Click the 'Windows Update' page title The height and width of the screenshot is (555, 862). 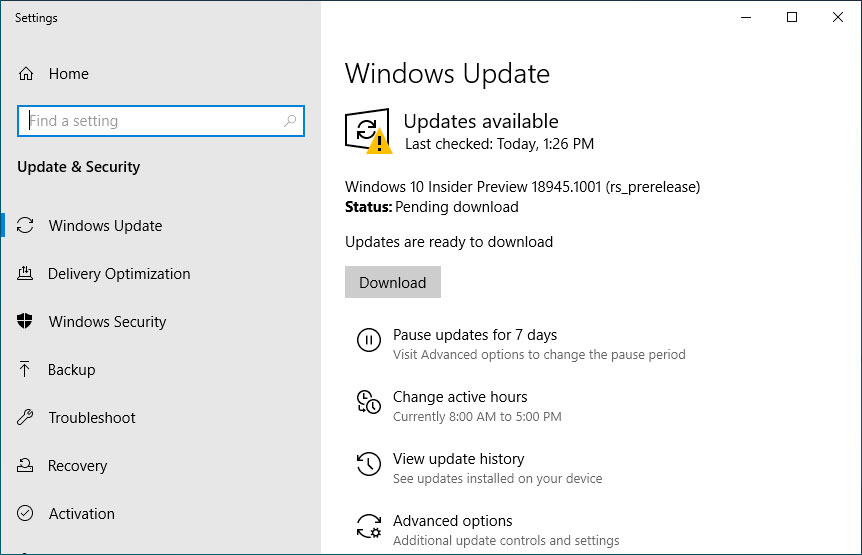447,74
